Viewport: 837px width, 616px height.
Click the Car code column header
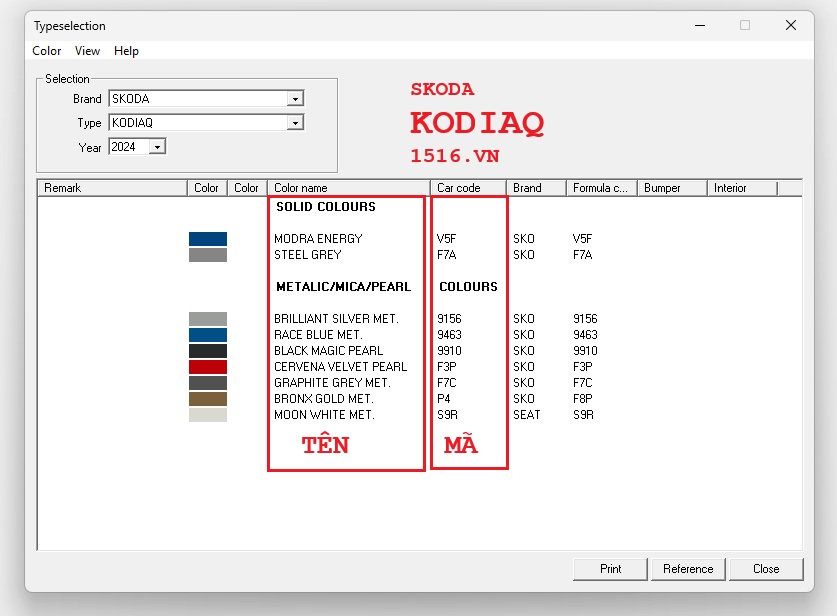pos(469,188)
